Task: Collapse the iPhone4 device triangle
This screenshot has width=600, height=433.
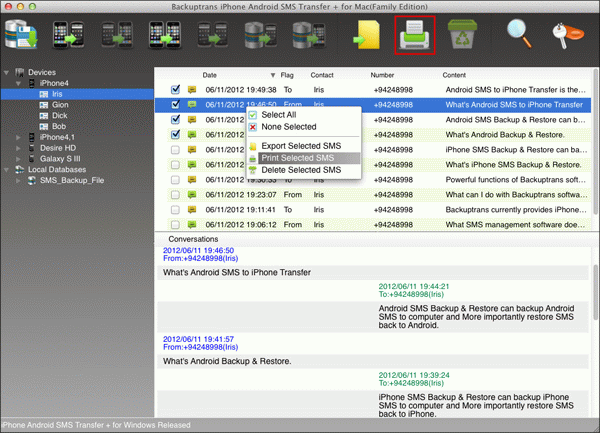Action: click(x=18, y=83)
